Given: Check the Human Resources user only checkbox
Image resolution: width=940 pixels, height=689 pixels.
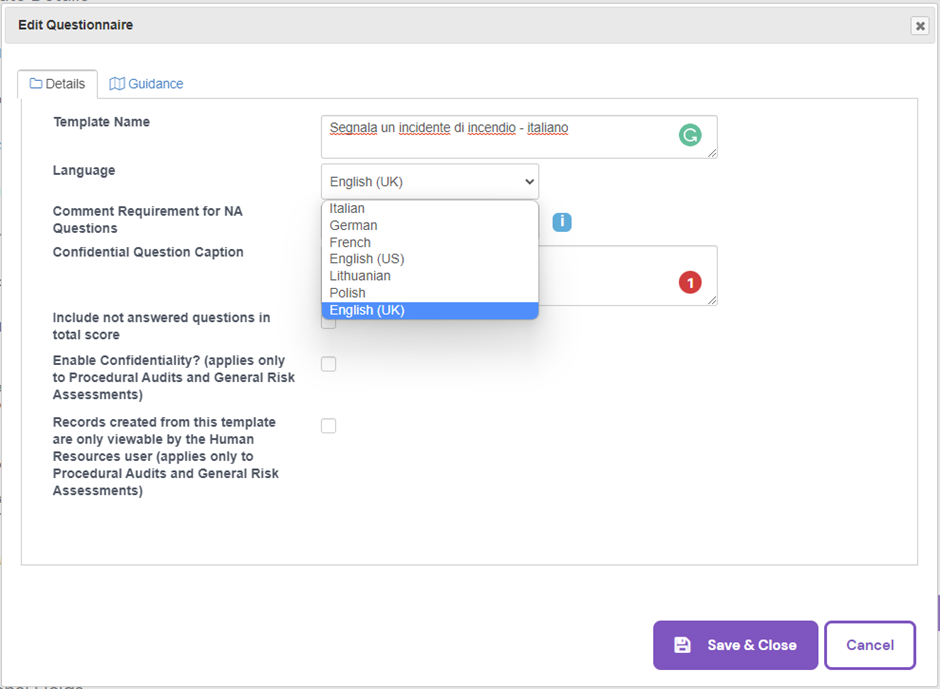Looking at the screenshot, I should (x=328, y=426).
